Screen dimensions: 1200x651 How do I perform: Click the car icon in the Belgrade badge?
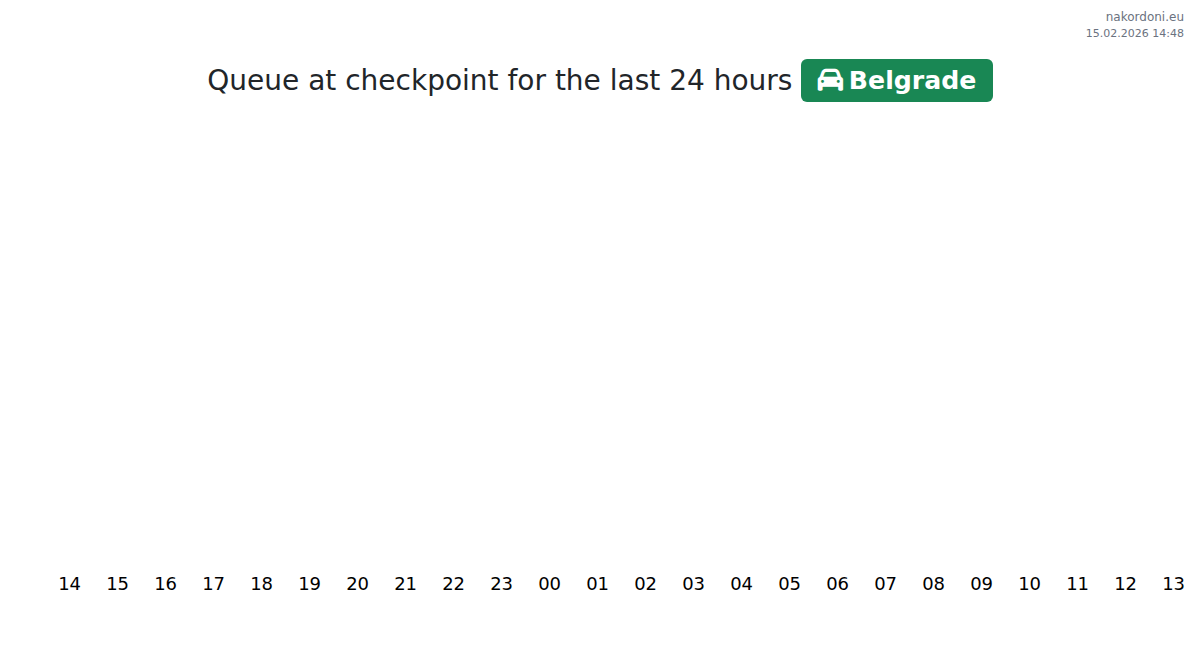[x=830, y=80]
